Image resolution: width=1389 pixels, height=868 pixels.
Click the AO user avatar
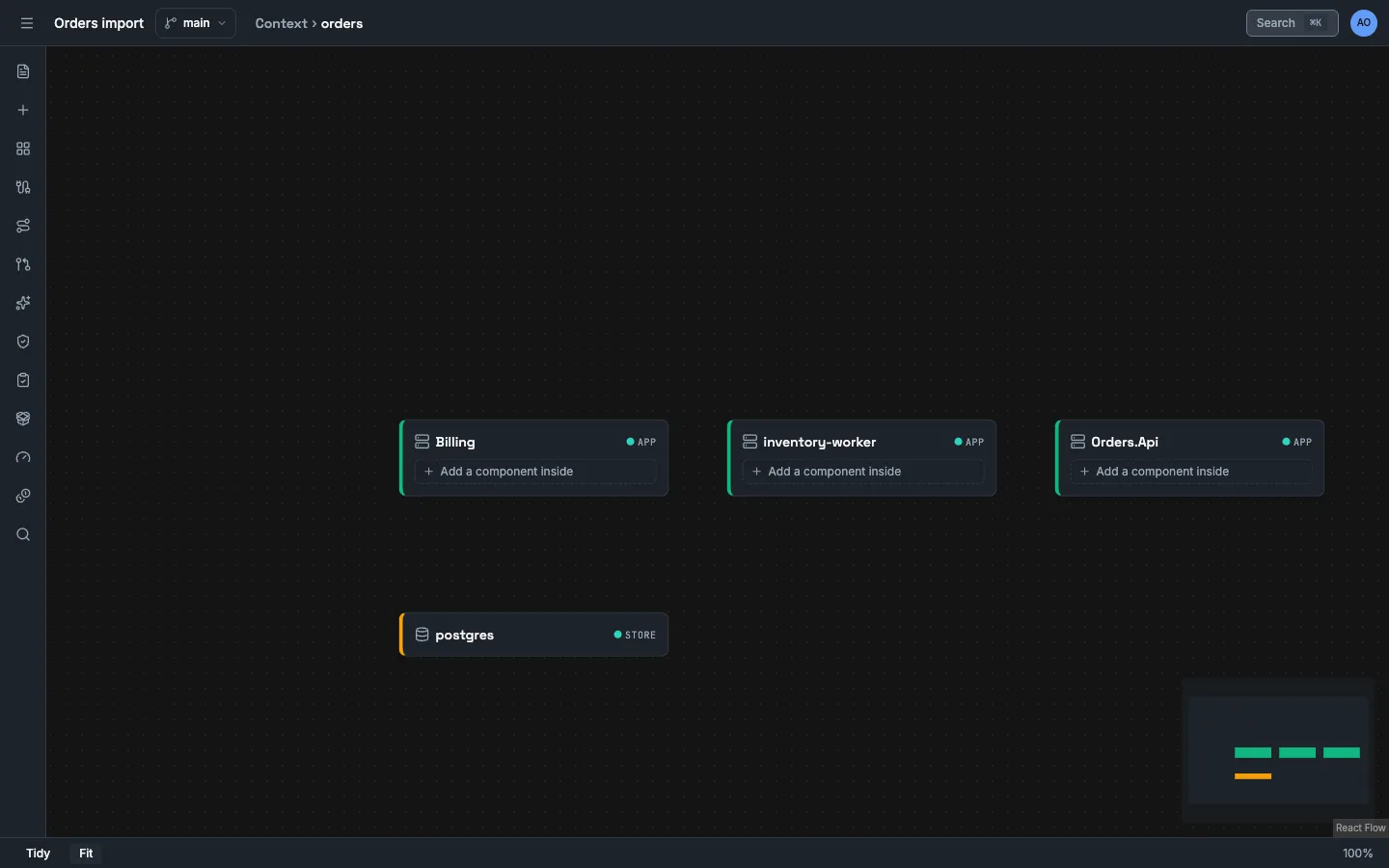[1364, 23]
